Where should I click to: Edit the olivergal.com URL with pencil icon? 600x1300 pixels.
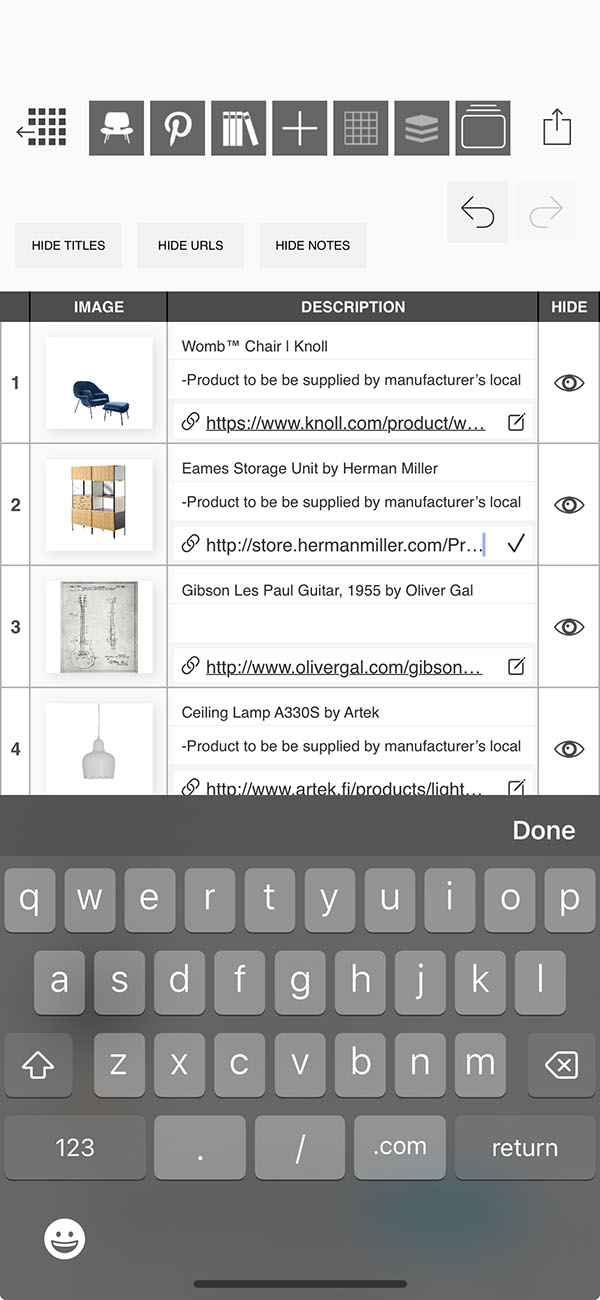(x=516, y=667)
